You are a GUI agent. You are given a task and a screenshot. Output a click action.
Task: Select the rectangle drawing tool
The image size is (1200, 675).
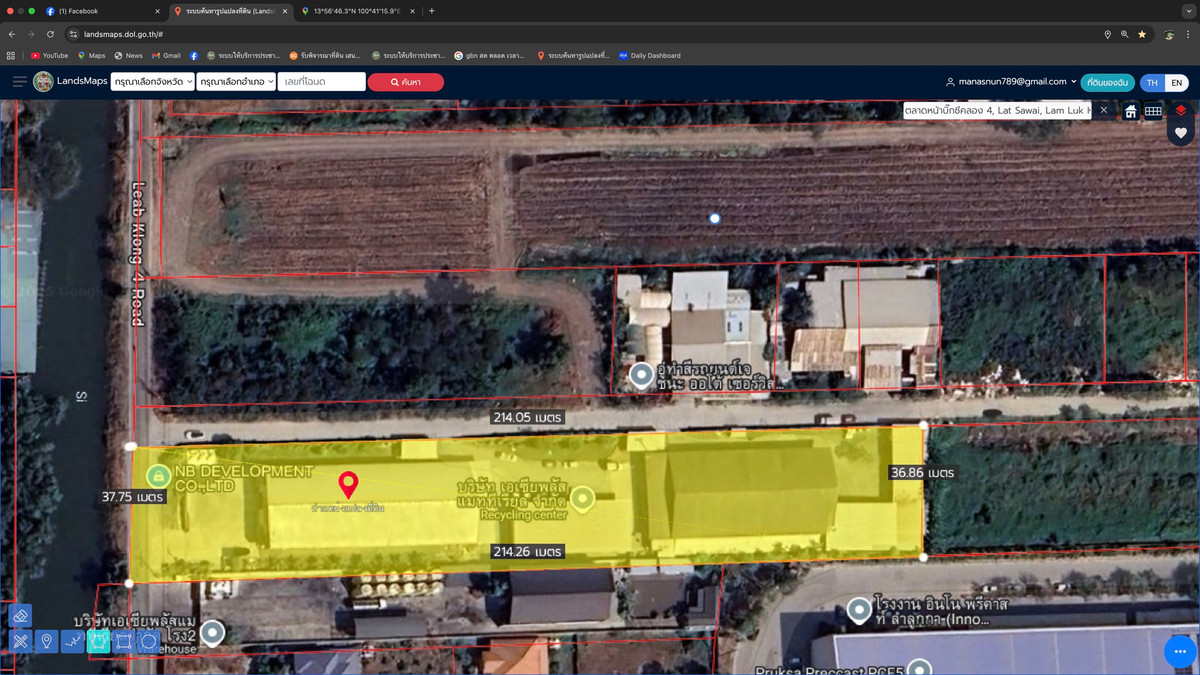tap(124, 641)
